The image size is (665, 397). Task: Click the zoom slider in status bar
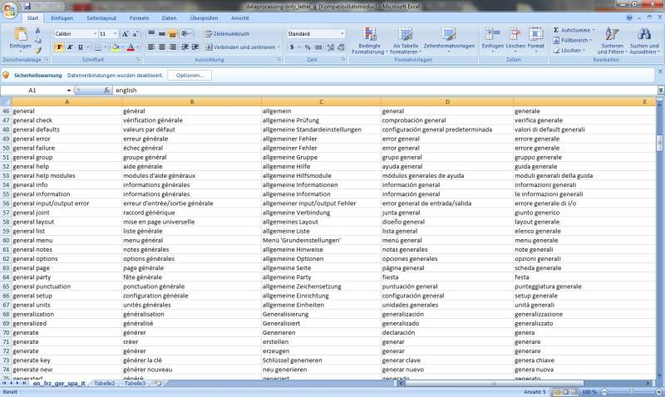pyautogui.click(x=631, y=392)
